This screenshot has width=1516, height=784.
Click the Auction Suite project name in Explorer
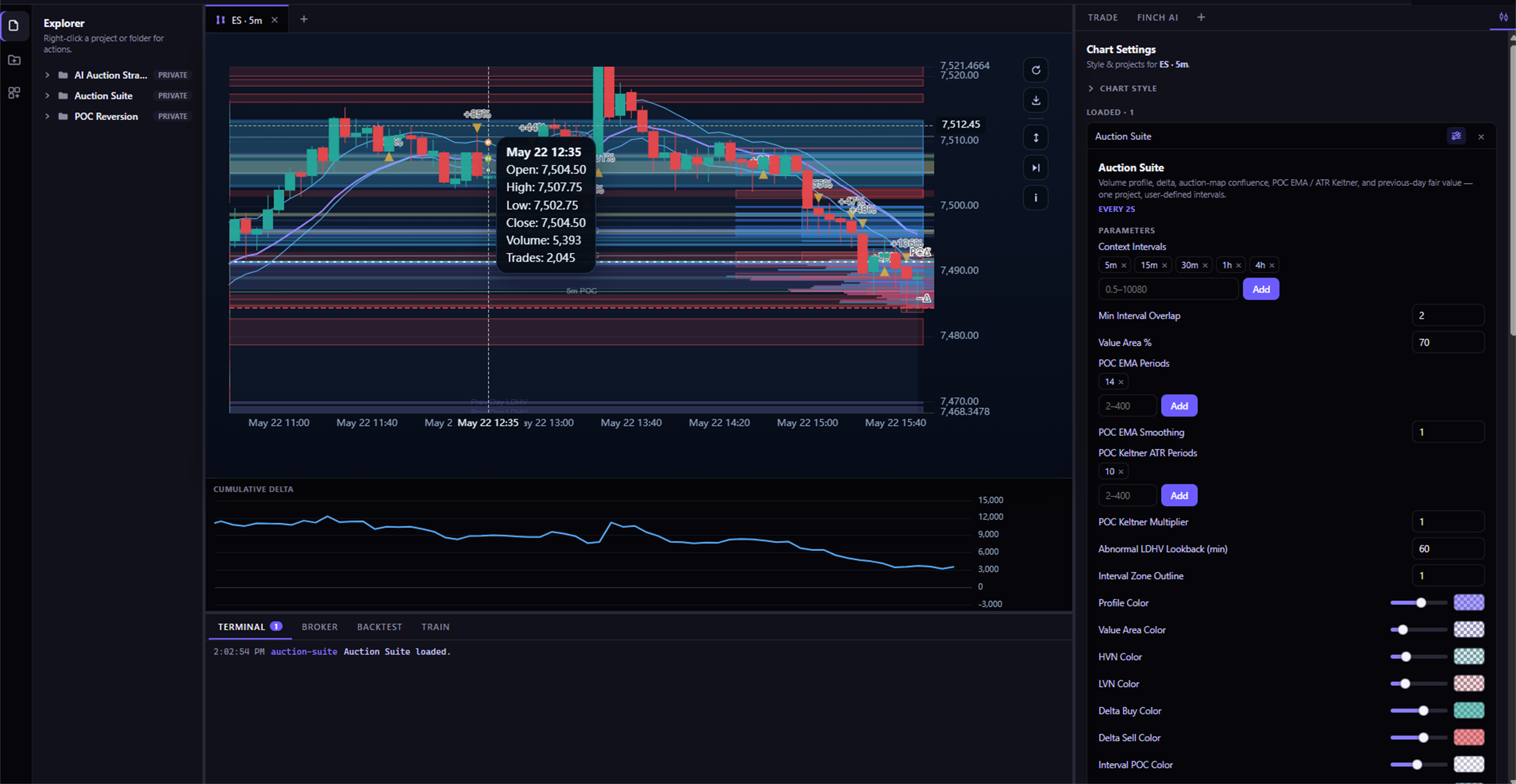tap(103, 96)
